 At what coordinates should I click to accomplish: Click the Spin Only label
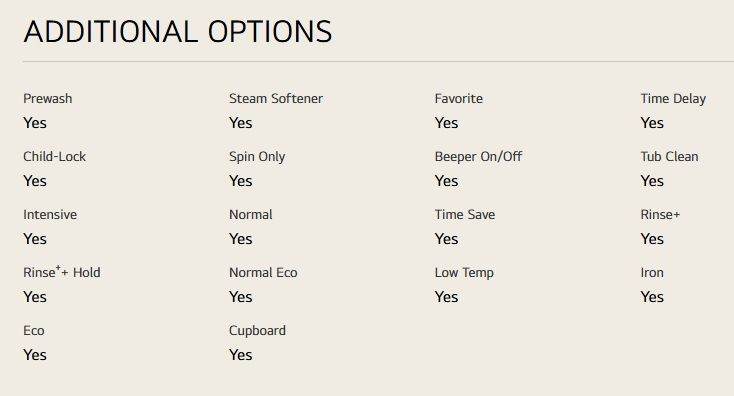(x=257, y=157)
